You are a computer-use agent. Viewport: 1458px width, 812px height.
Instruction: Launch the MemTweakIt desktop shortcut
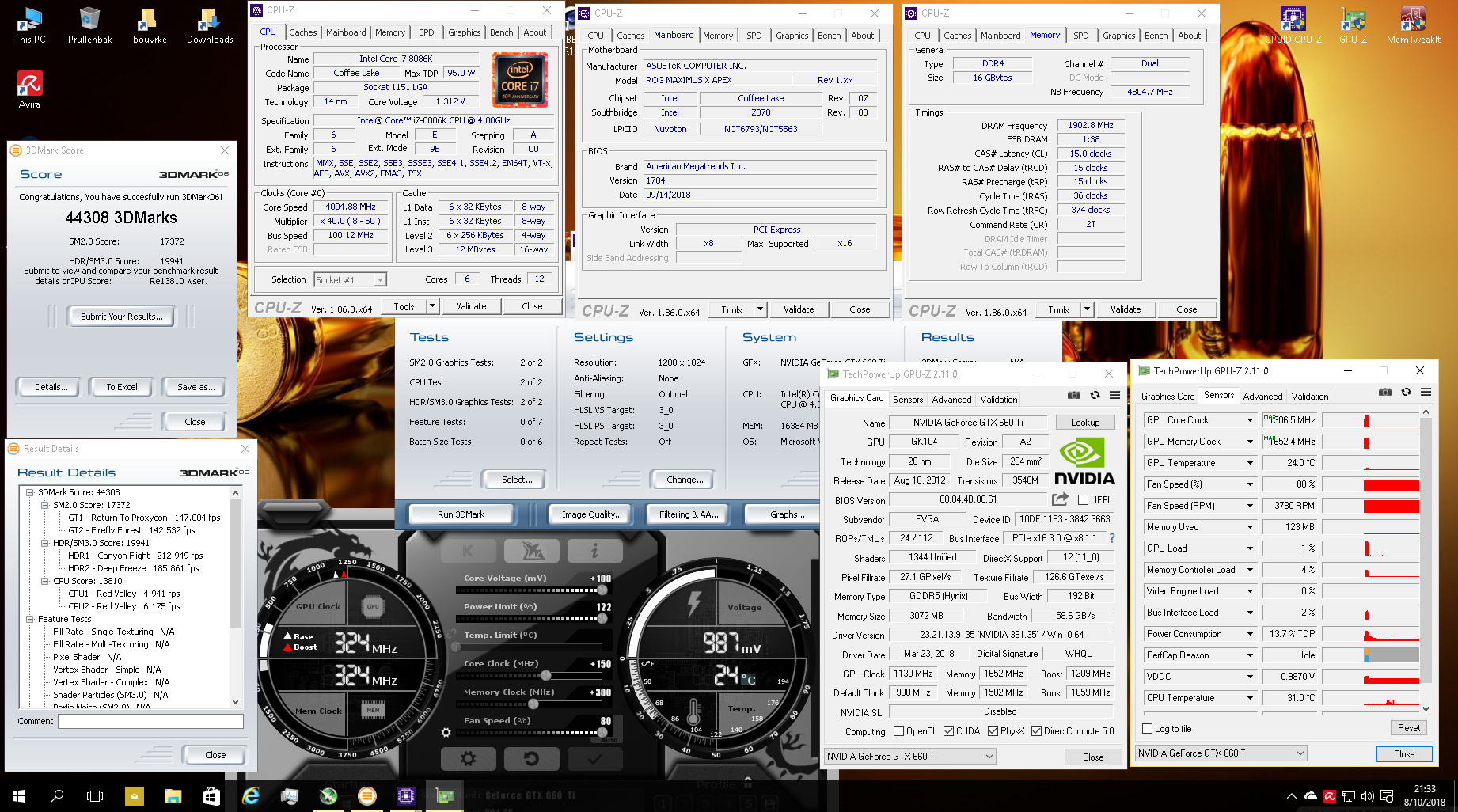coord(1413,25)
